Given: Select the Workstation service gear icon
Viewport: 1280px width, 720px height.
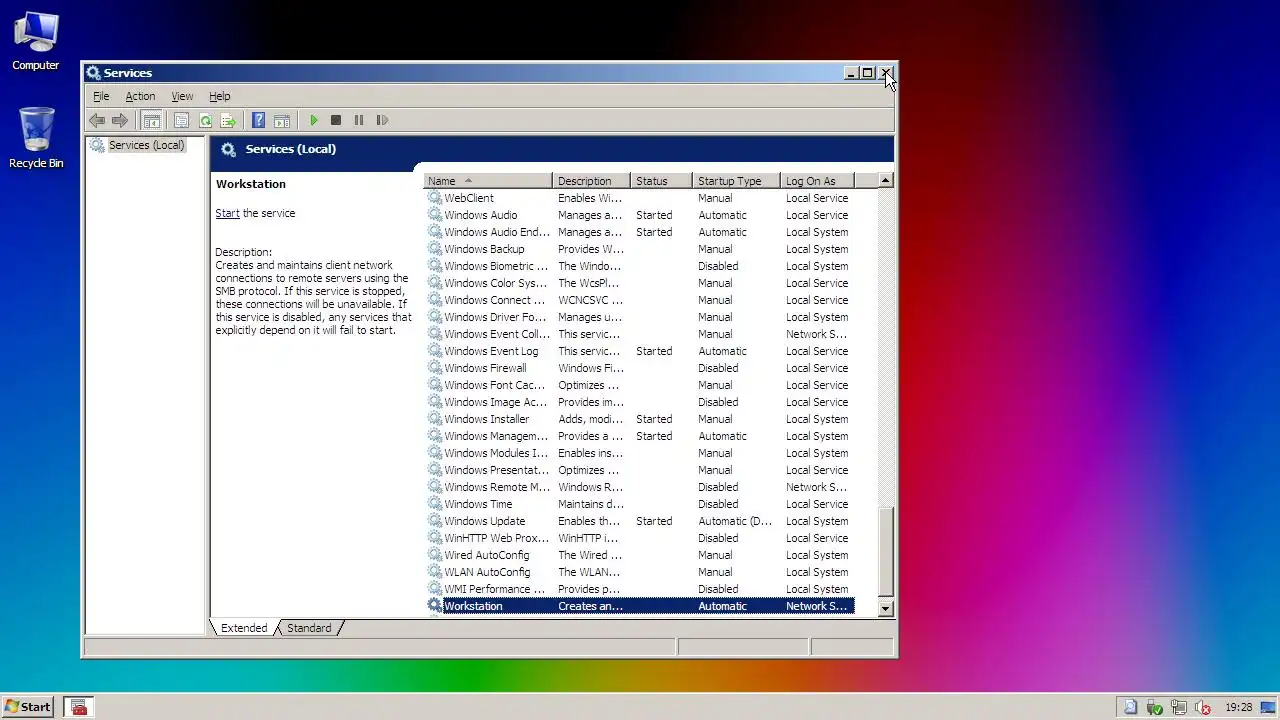Looking at the screenshot, I should click(434, 606).
